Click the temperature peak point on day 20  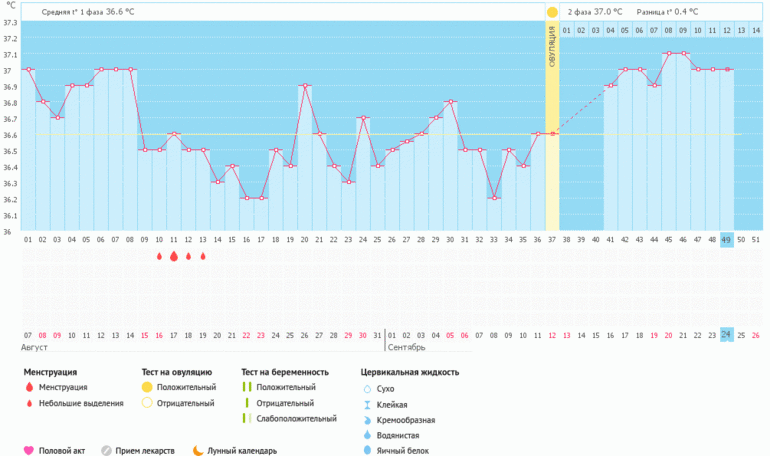point(305,86)
